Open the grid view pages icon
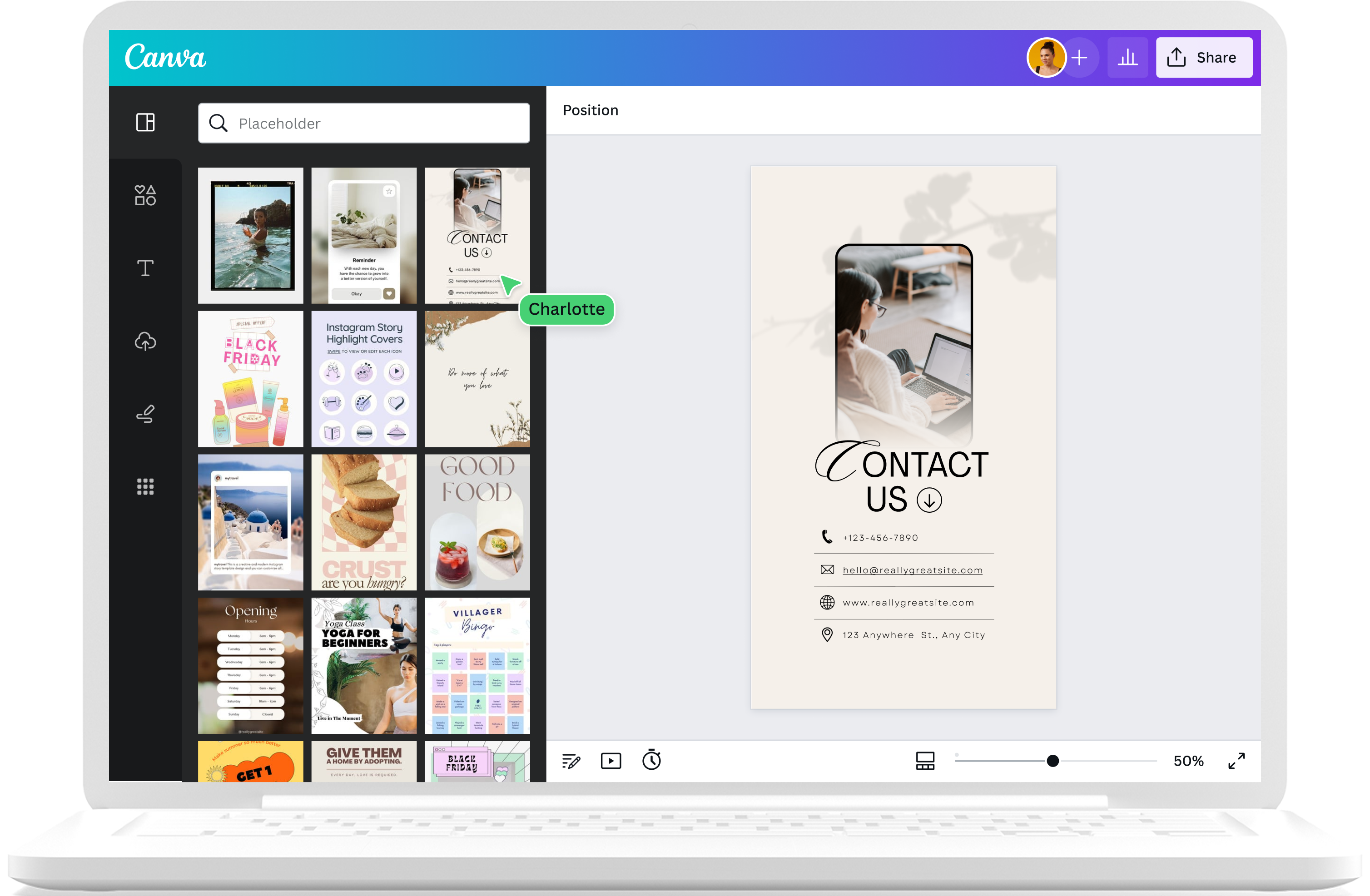The image size is (1370, 896). 925,761
